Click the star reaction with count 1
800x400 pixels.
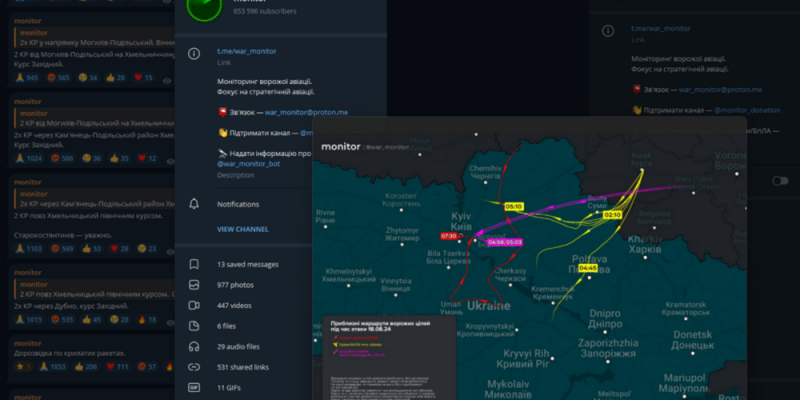tap(23, 366)
